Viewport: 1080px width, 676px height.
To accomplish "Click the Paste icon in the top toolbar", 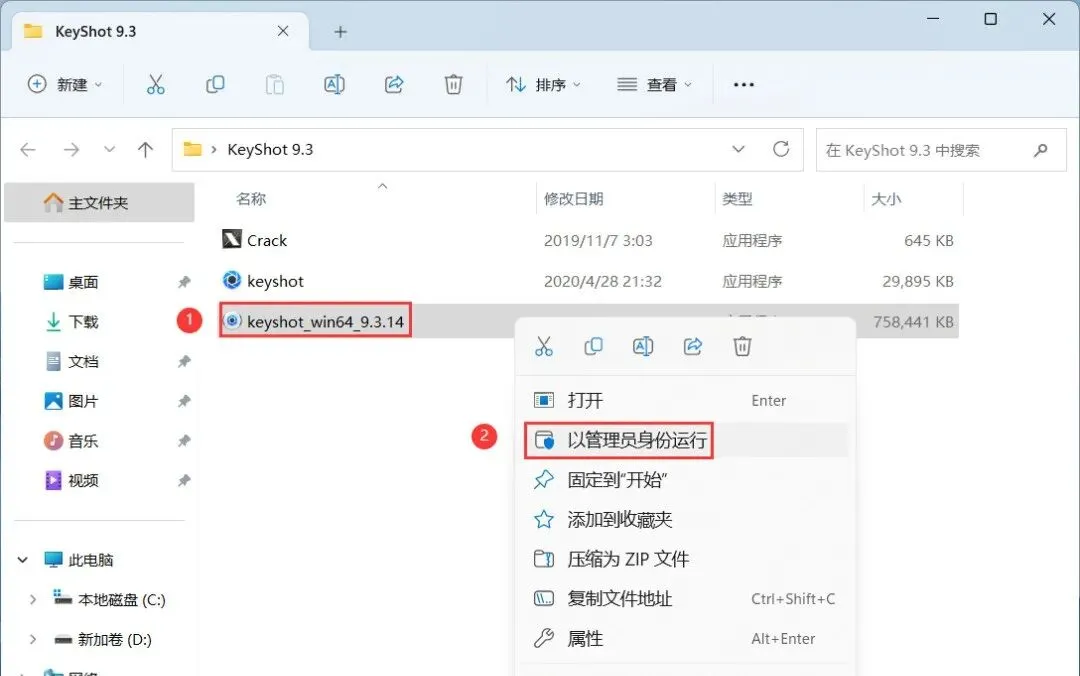I will click(275, 84).
